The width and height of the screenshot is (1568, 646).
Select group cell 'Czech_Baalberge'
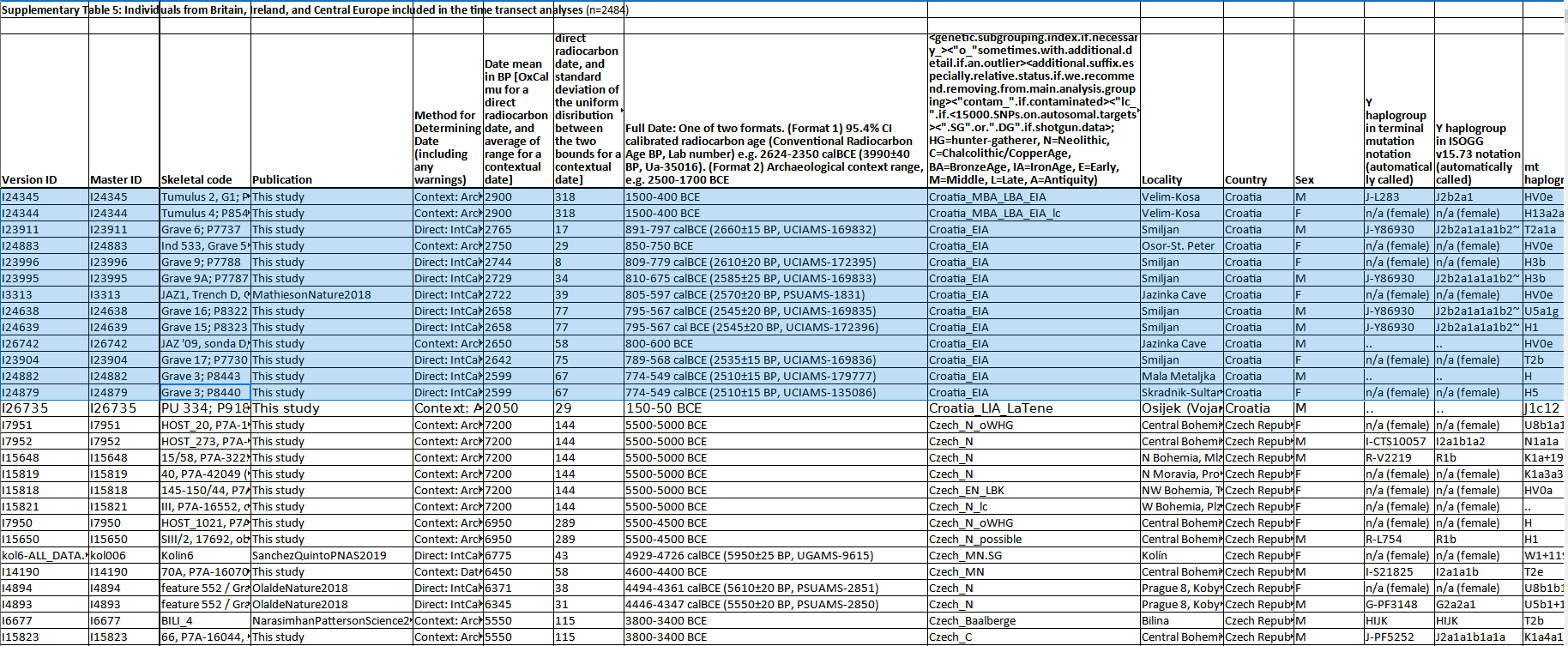pyautogui.click(x=1034, y=621)
